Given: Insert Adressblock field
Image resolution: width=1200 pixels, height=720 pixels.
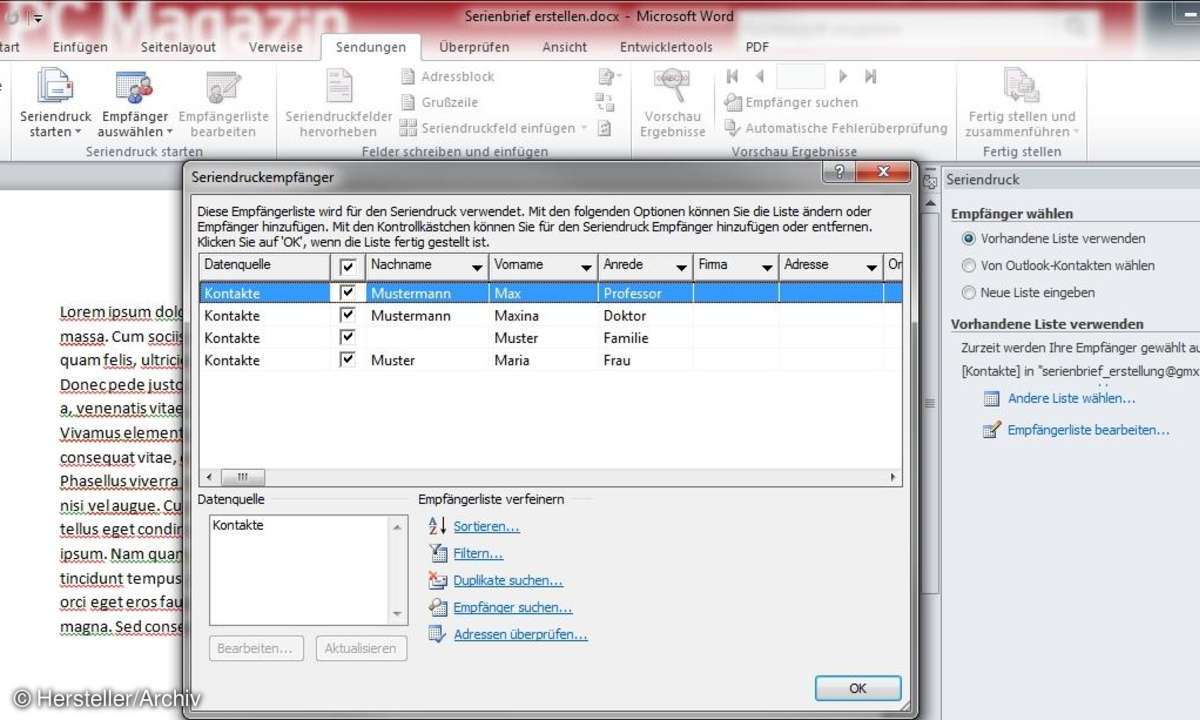Looking at the screenshot, I should tap(447, 76).
